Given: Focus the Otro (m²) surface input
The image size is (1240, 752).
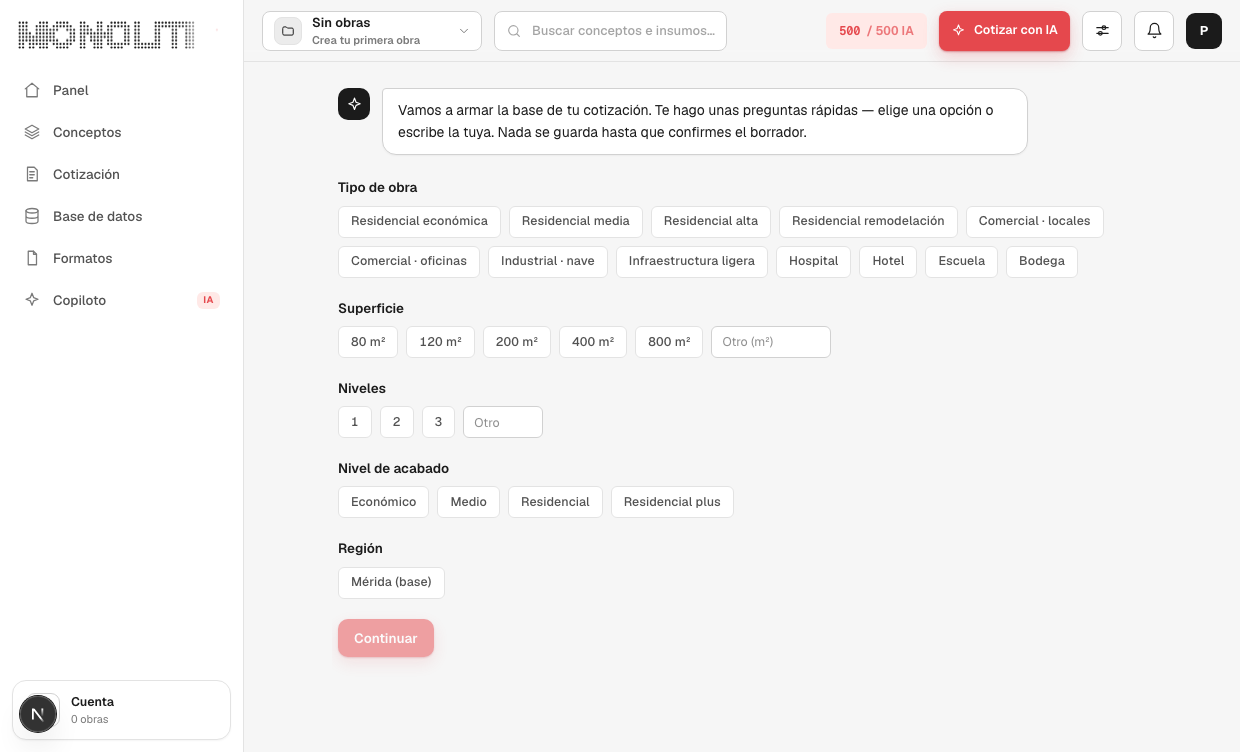Looking at the screenshot, I should pyautogui.click(x=771, y=342).
